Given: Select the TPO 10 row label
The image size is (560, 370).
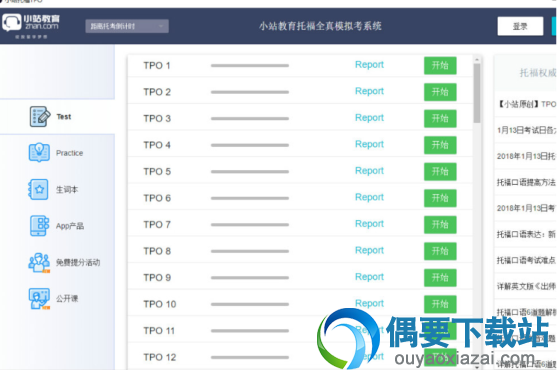Looking at the screenshot, I should click(x=160, y=304).
